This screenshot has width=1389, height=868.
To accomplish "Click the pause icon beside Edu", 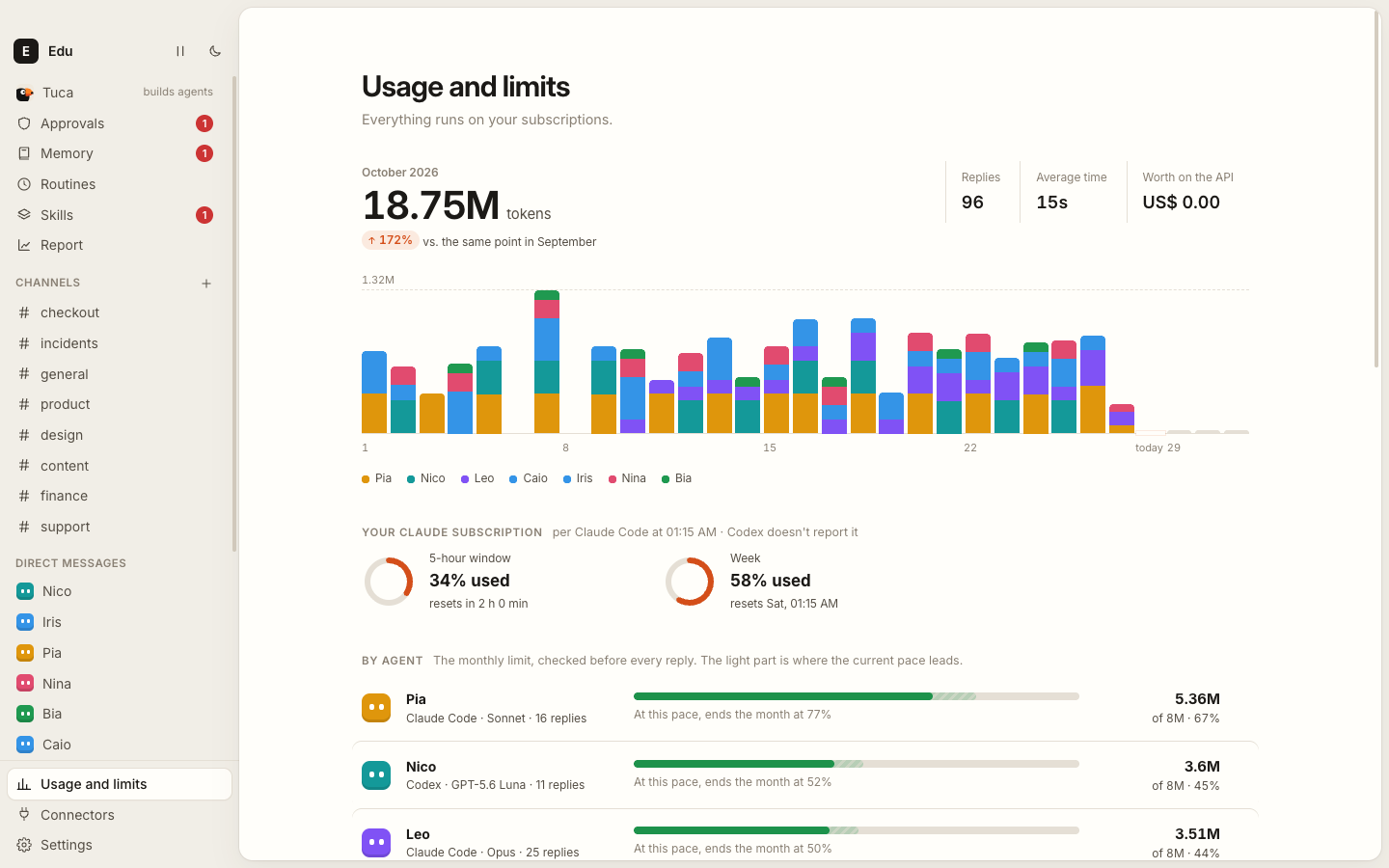I will click(180, 51).
